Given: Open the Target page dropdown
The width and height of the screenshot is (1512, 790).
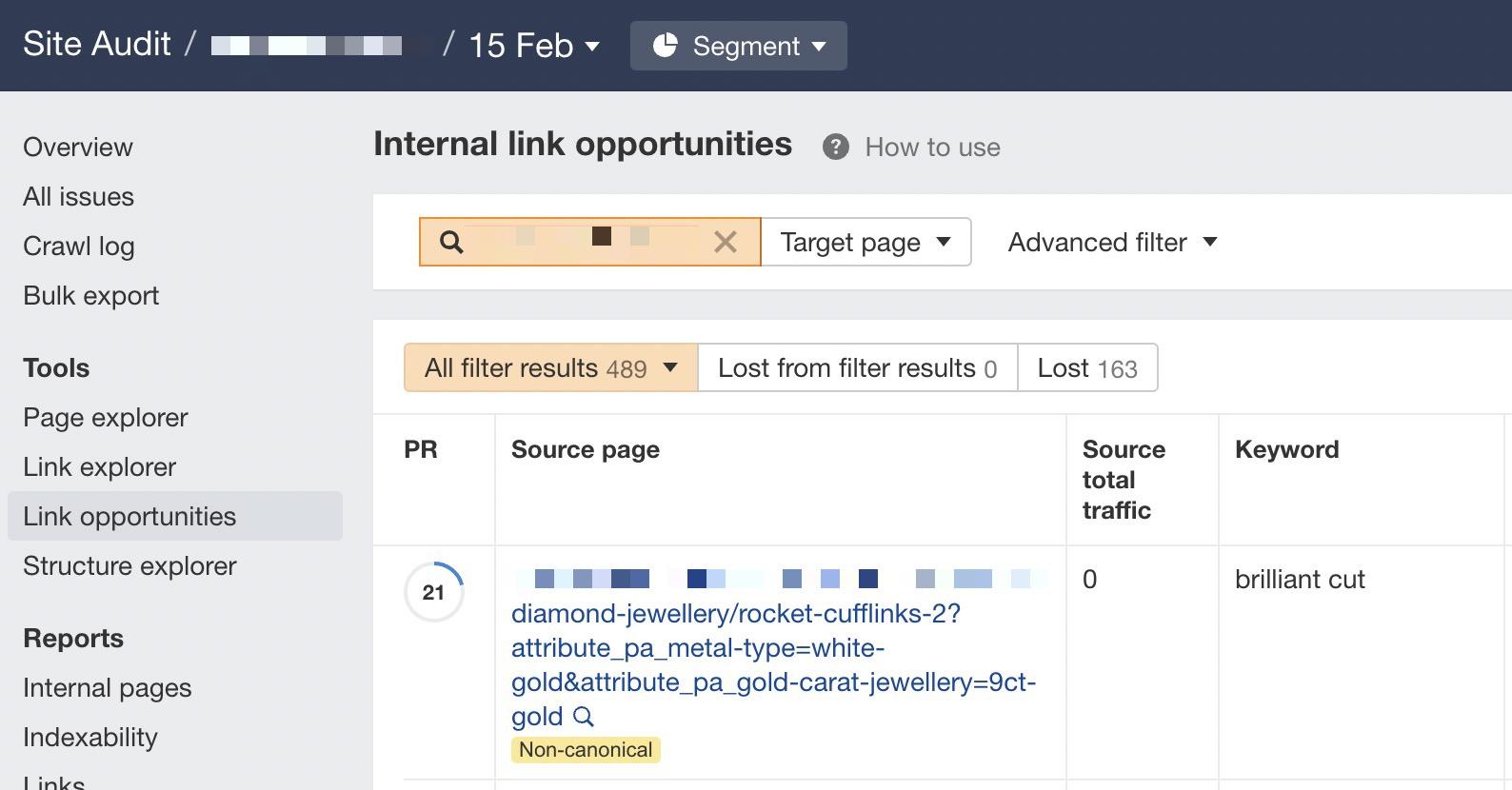Looking at the screenshot, I should [863, 242].
